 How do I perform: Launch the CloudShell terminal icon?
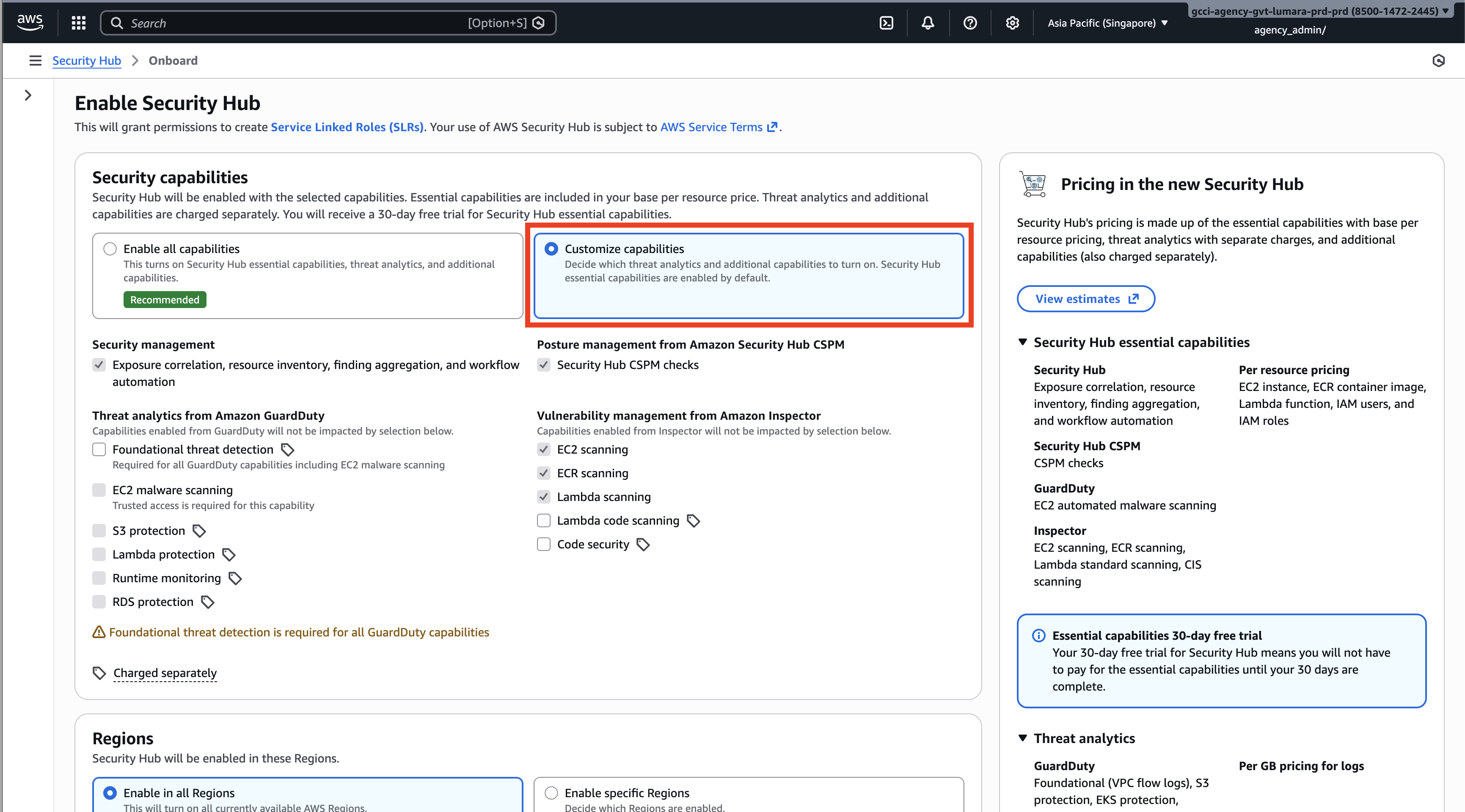point(886,23)
